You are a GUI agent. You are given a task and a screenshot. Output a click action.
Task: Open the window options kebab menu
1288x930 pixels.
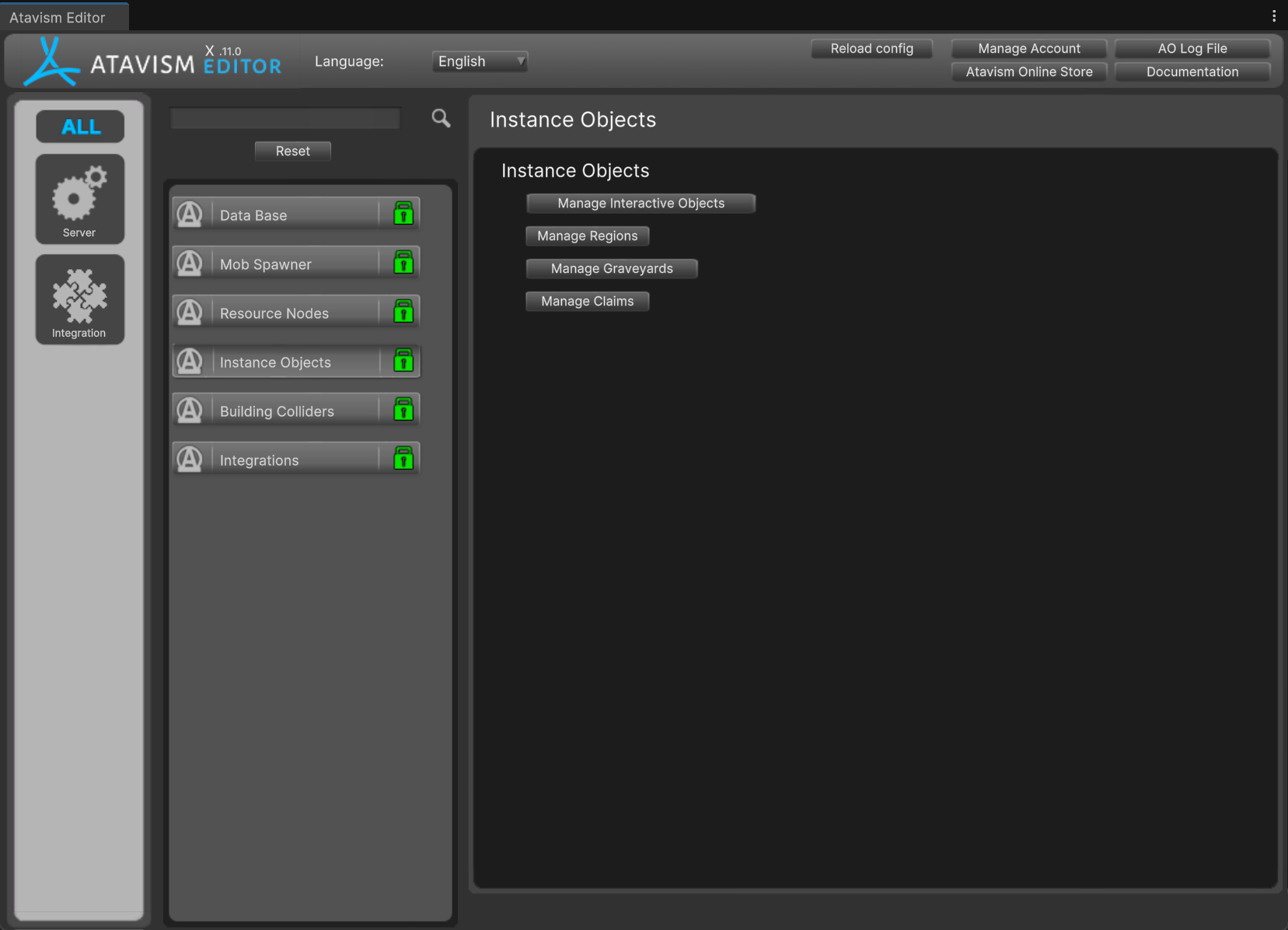(x=1273, y=16)
